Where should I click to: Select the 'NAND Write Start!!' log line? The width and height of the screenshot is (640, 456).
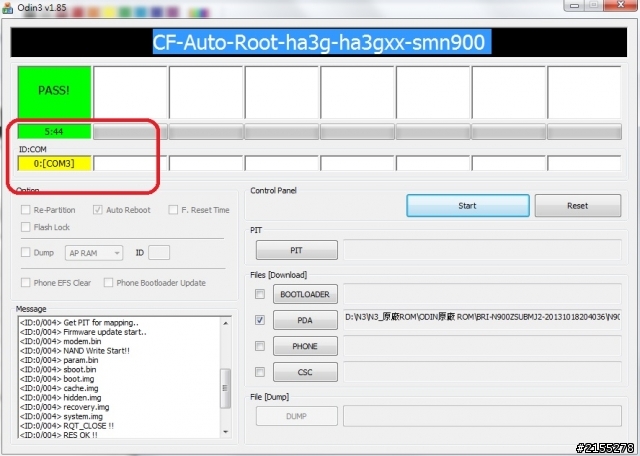click(x=75, y=351)
